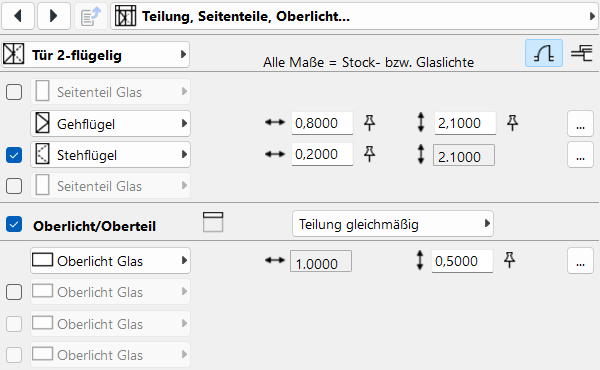The width and height of the screenshot is (600, 370).
Task: Open more options for Gehflügel row
Action: coord(580,124)
